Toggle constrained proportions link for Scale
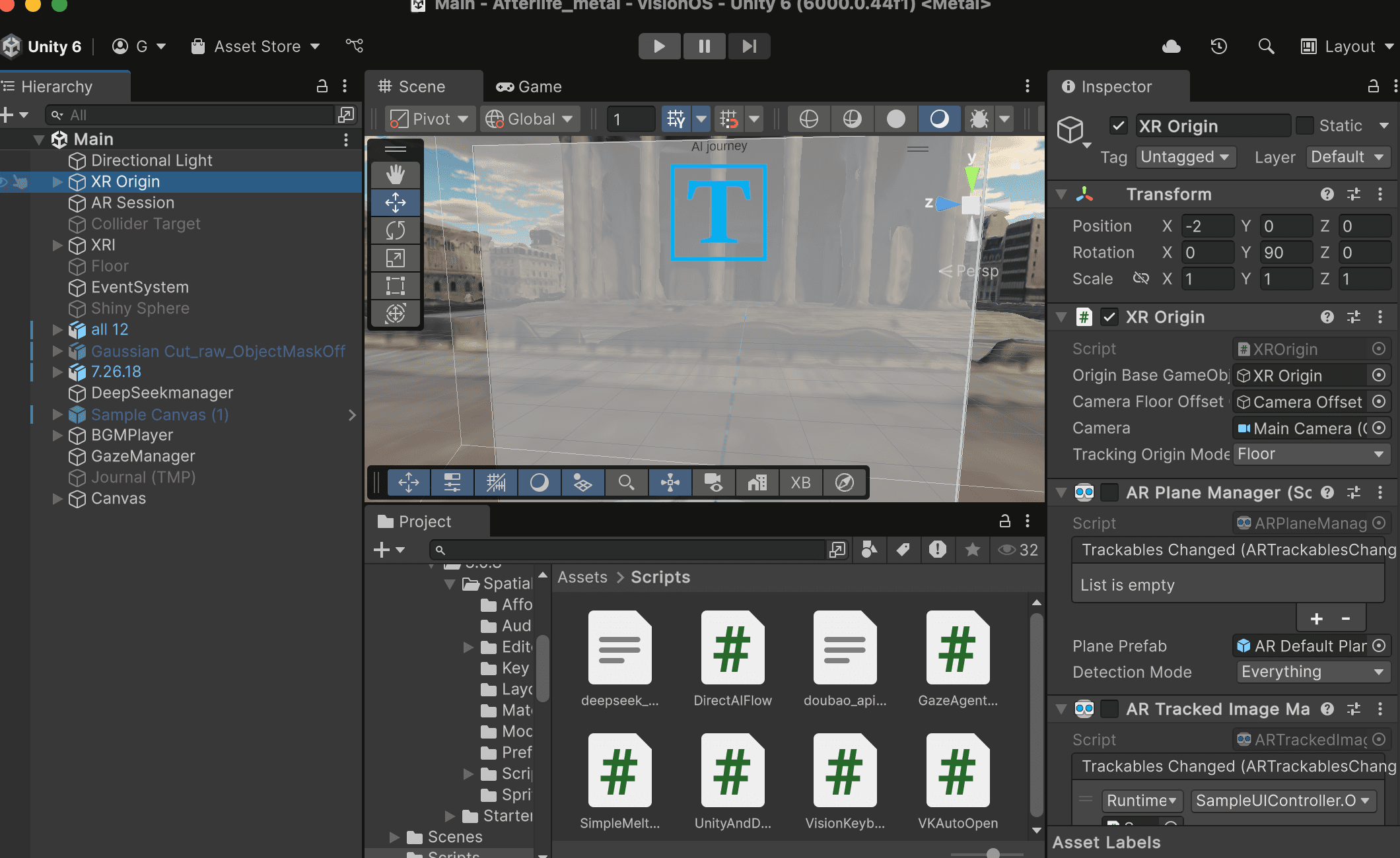The image size is (1400, 858). pyautogui.click(x=1140, y=279)
